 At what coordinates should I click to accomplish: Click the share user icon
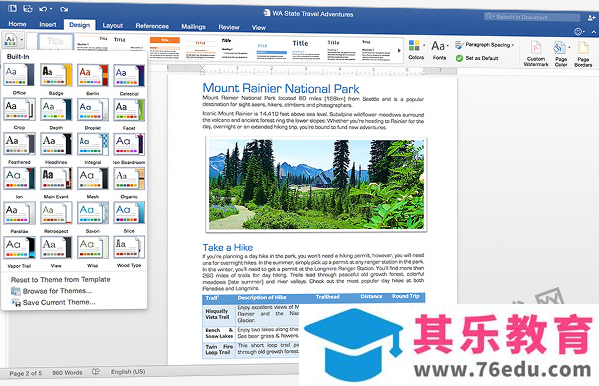point(591,18)
